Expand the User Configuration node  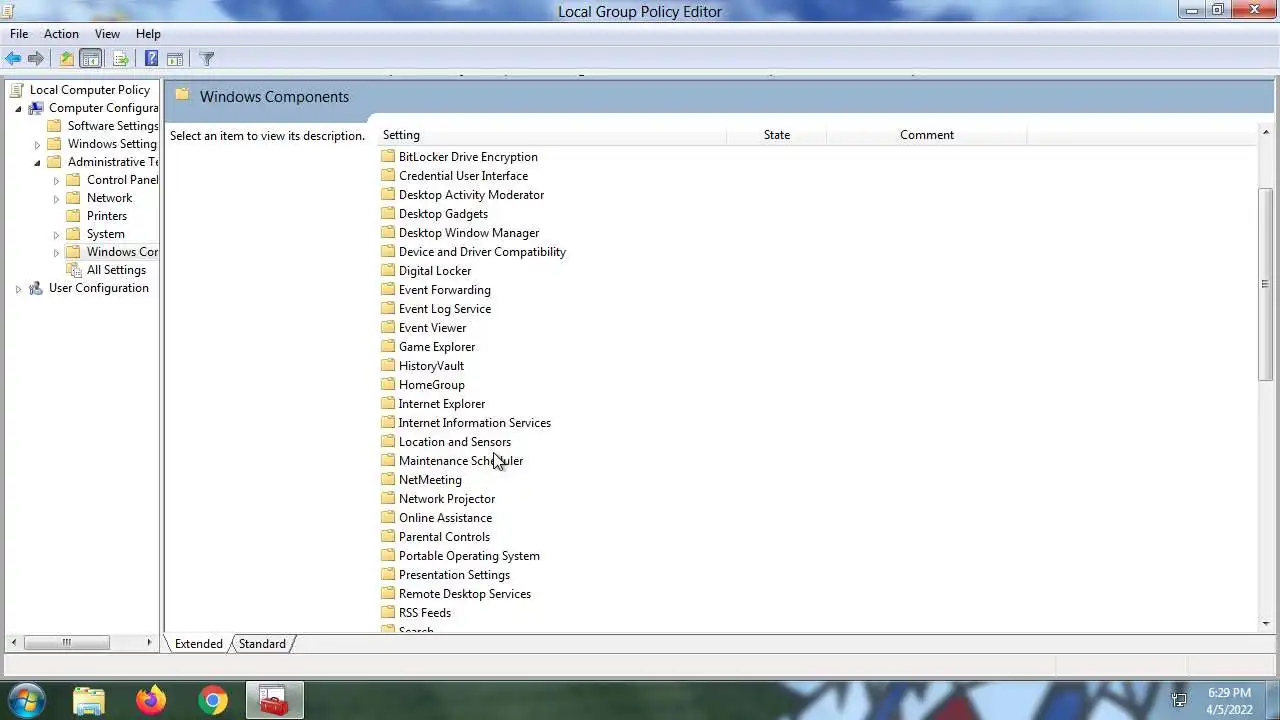18,288
